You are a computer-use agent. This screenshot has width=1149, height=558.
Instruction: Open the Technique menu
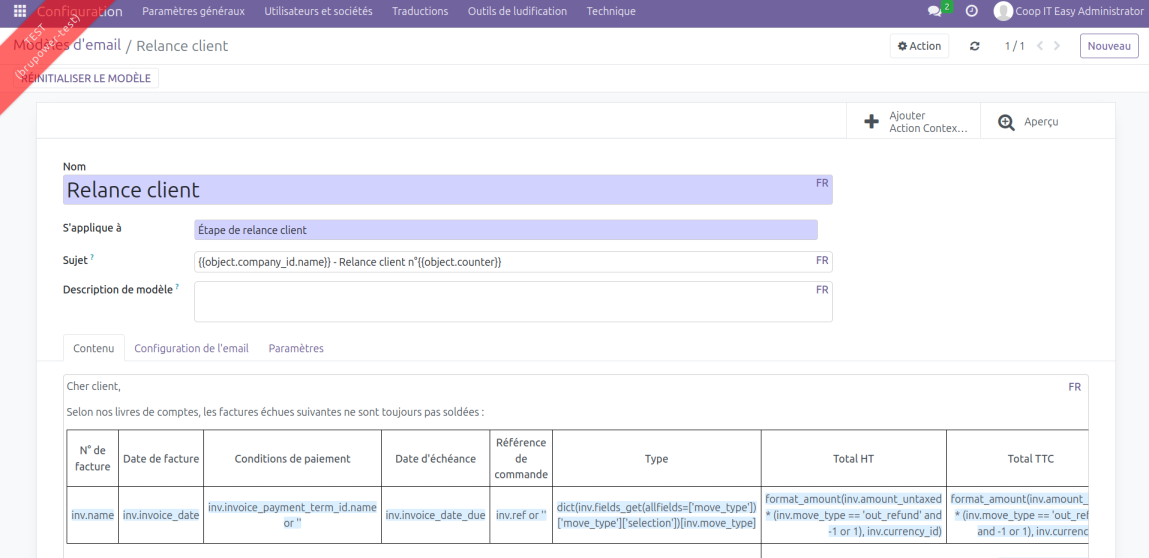tap(611, 11)
